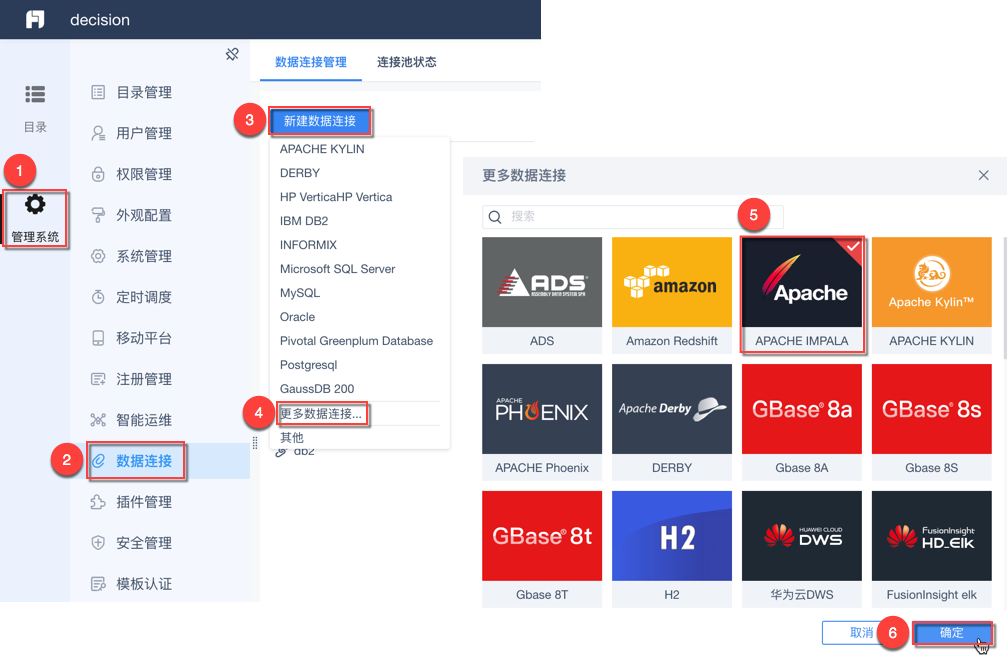Choose Microsoft SQL Server option
This screenshot has width=1007, height=655.
pos(337,269)
